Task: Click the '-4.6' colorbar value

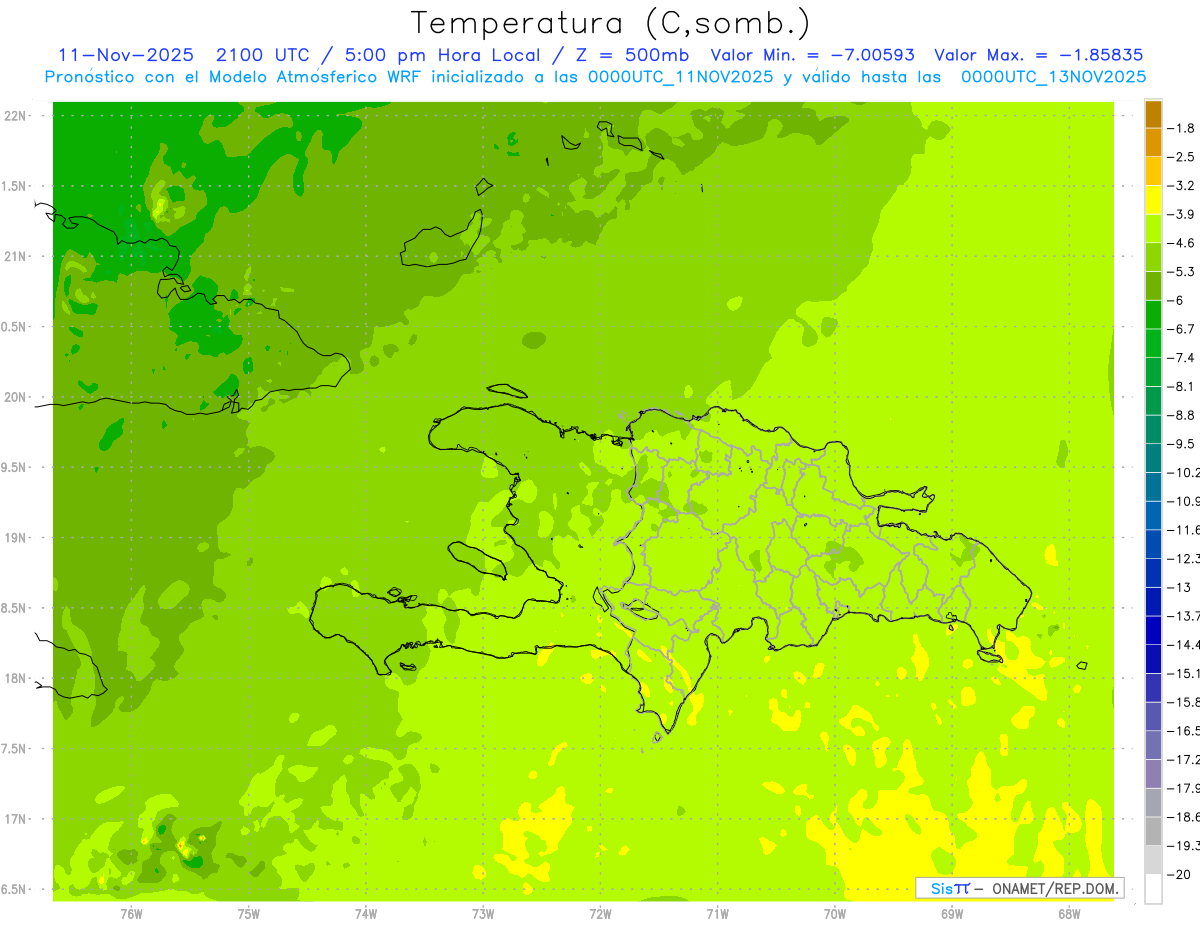Action: point(1181,243)
